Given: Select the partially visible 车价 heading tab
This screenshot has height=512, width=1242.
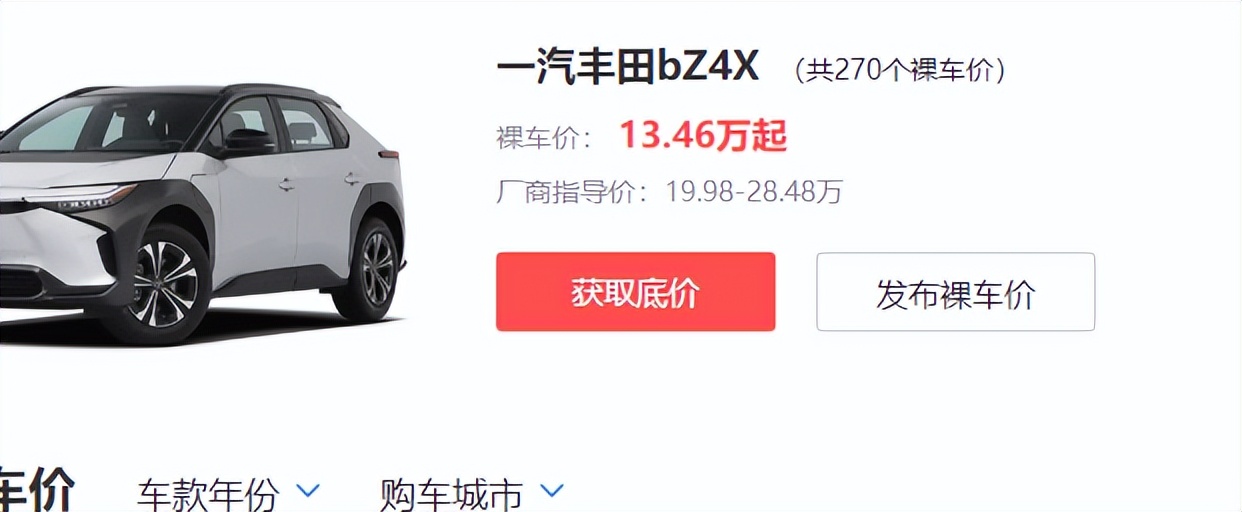Looking at the screenshot, I should coord(37,490).
